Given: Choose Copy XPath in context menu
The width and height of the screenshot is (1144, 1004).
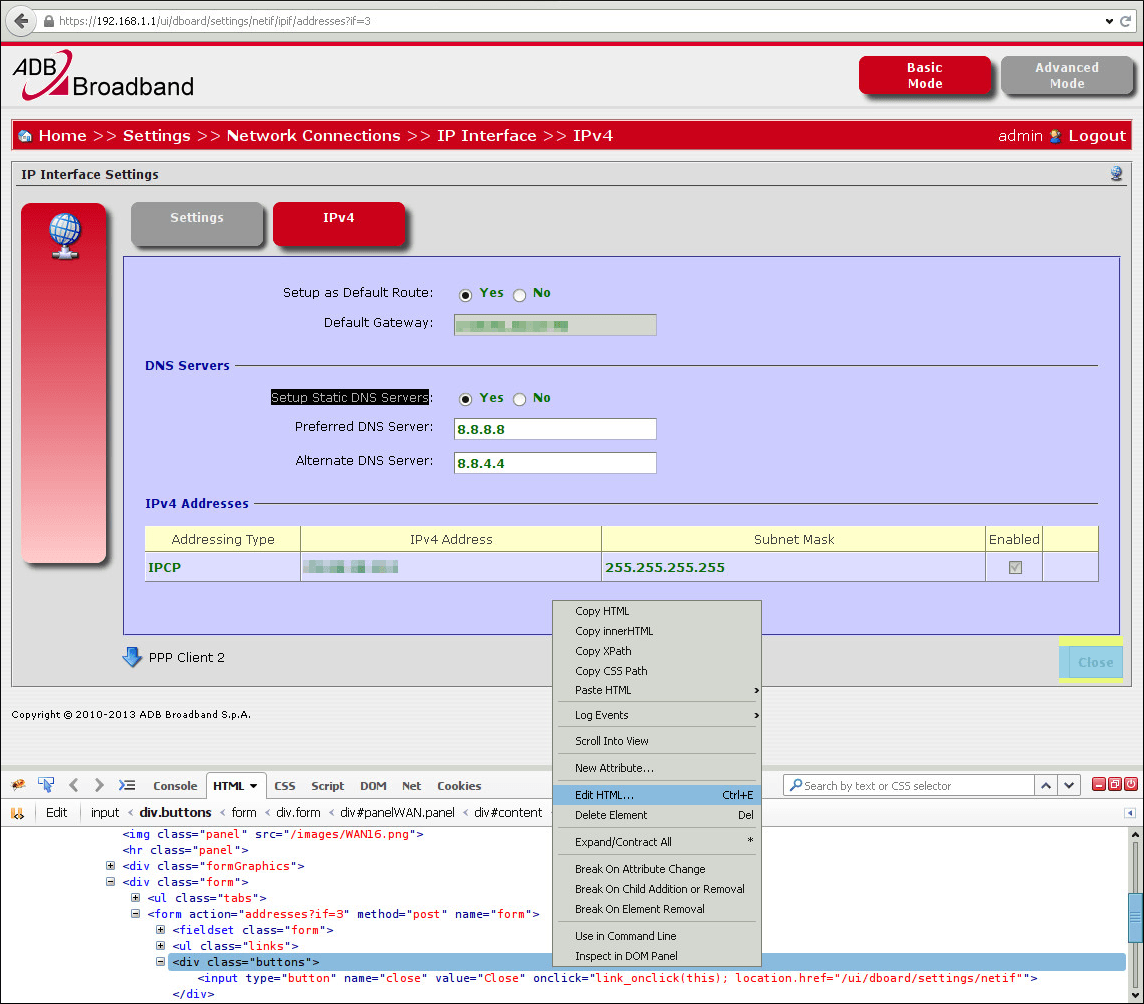Looking at the screenshot, I should coord(657,651).
